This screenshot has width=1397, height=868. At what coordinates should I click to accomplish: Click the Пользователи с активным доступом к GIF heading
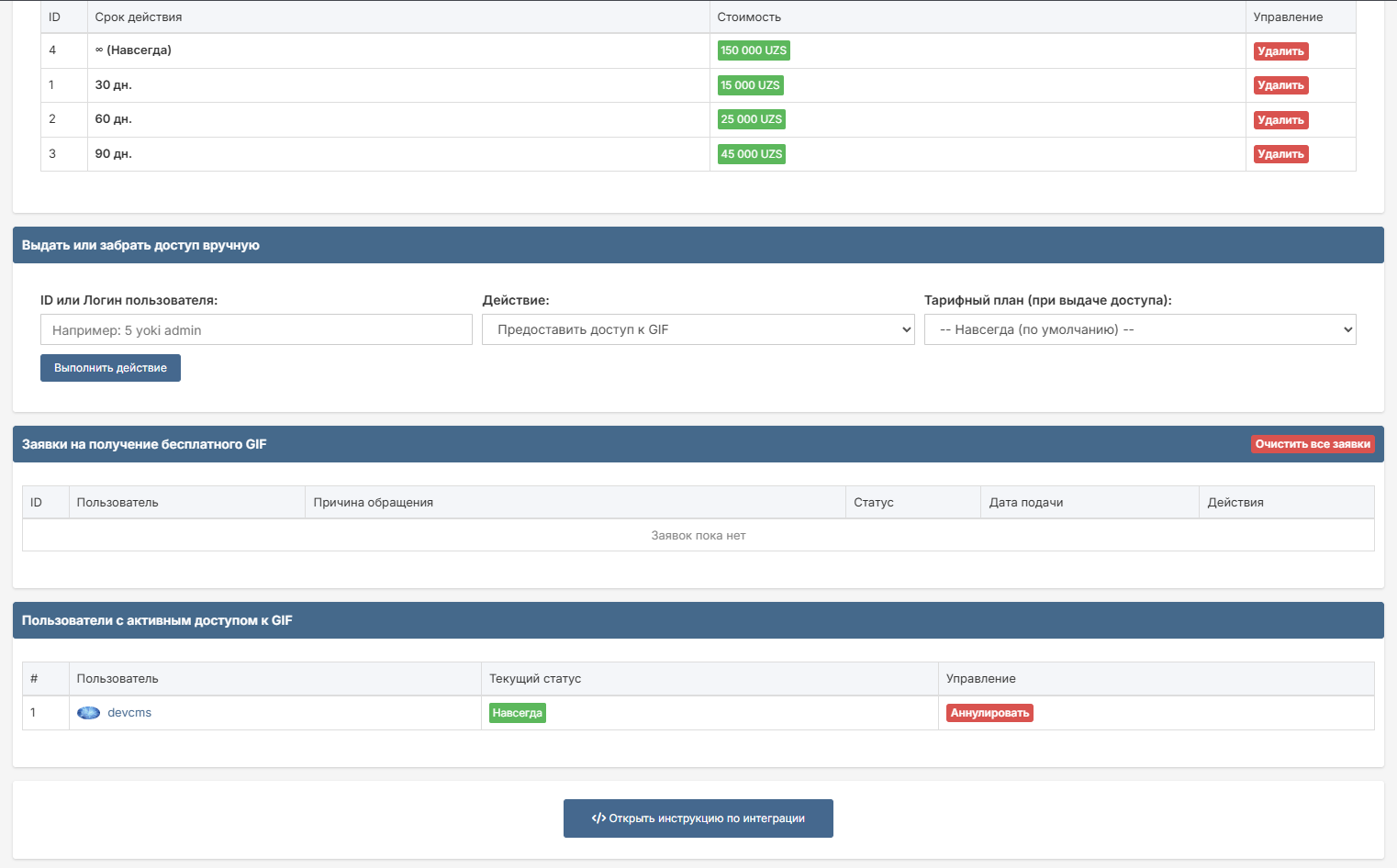(157, 620)
